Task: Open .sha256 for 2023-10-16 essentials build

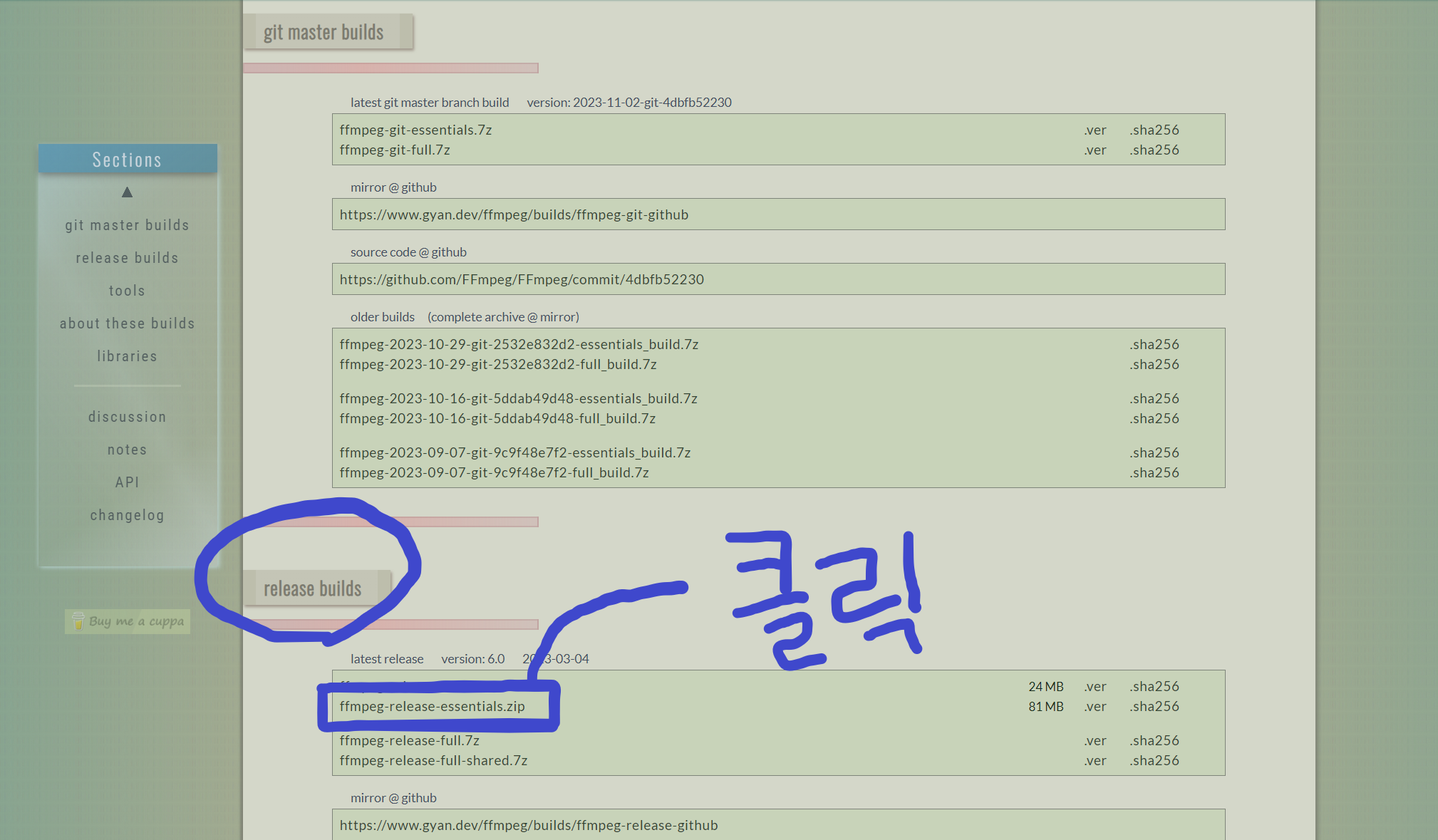Action: pos(1154,398)
